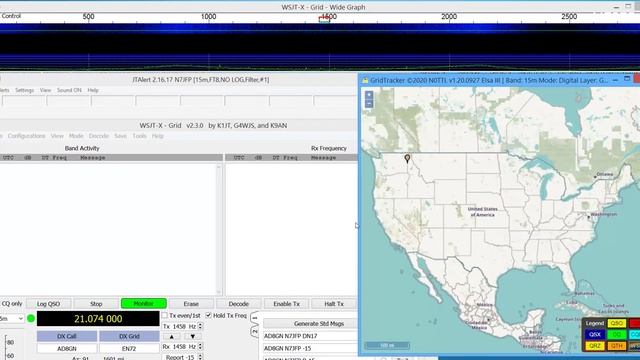Viewport: 640px width, 360px height.
Task: Click the DX Grid button
Action: (x=129, y=336)
